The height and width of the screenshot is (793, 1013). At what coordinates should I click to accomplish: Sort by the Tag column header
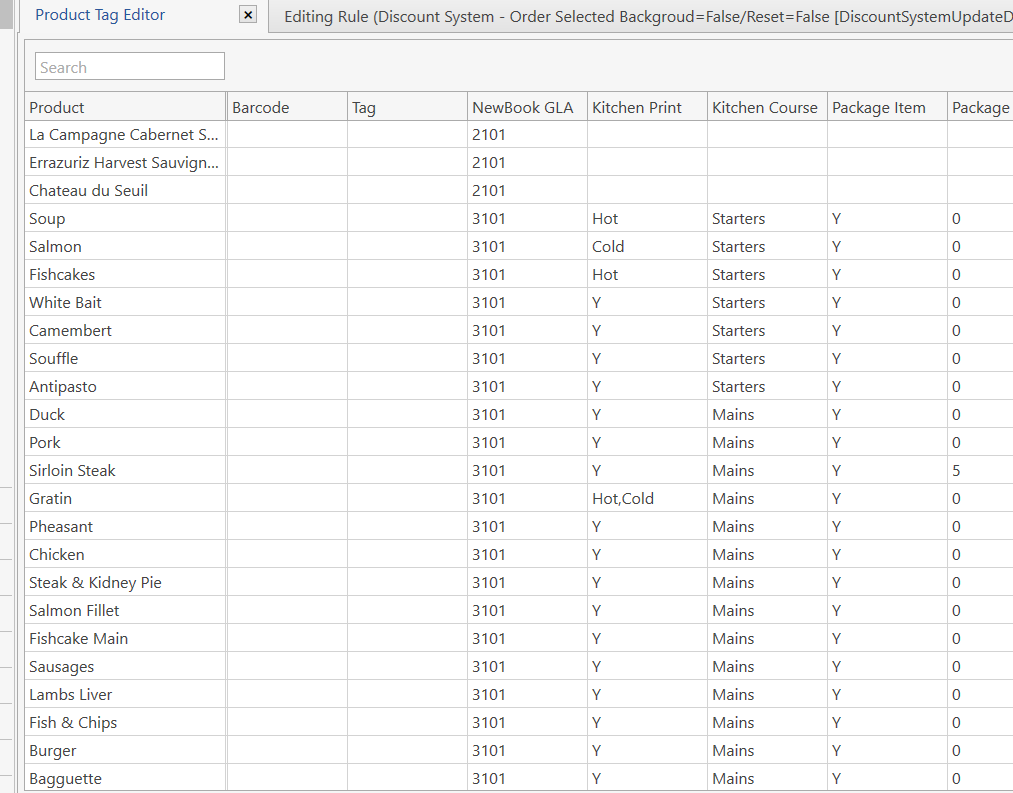tap(407, 107)
